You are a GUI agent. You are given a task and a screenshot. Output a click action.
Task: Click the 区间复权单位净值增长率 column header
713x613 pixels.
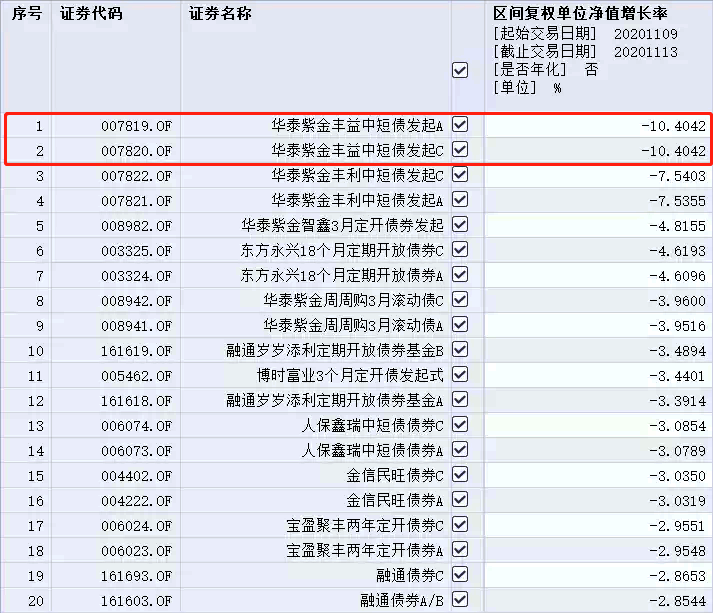tap(580, 14)
